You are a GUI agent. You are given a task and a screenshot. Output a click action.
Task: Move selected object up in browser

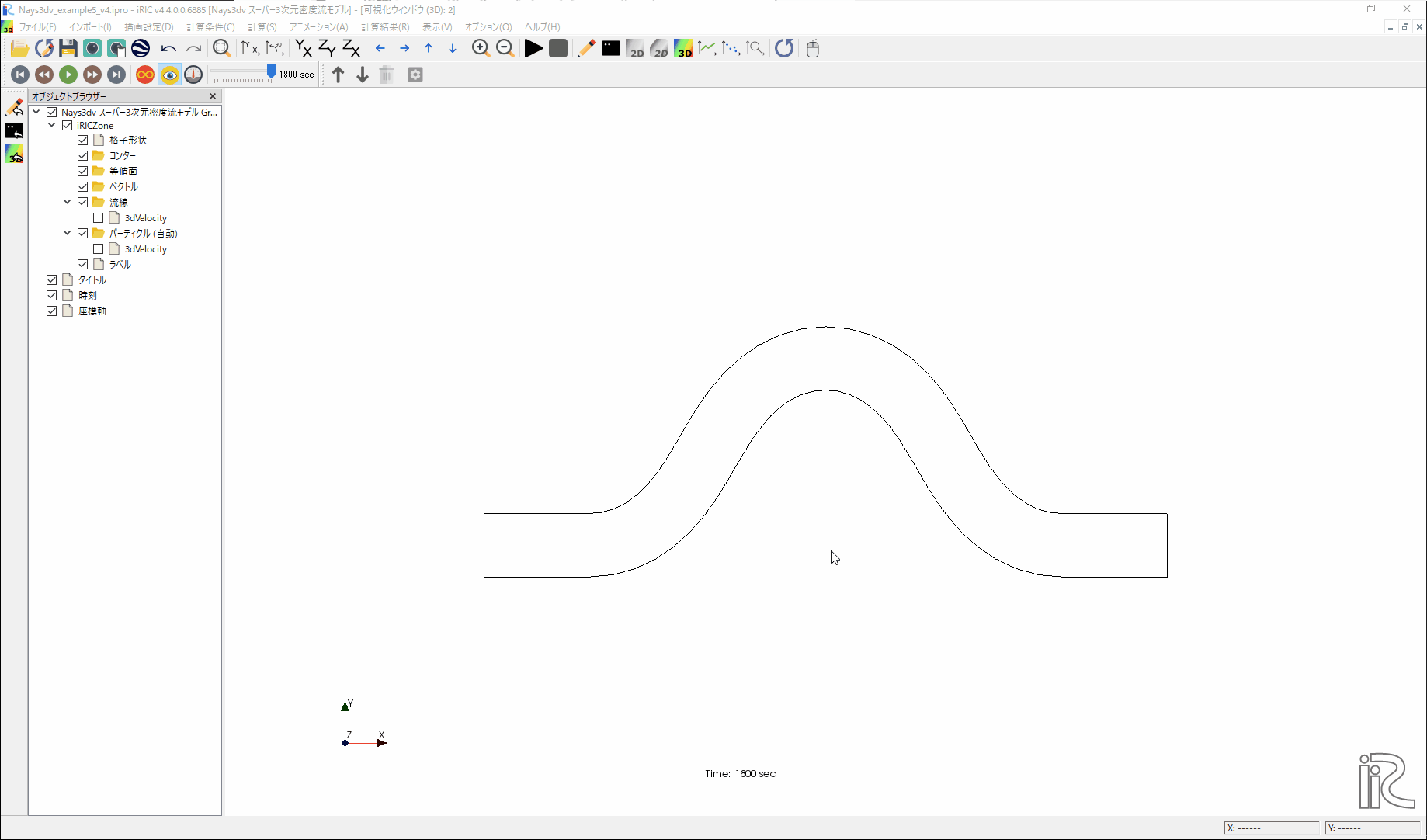click(x=339, y=75)
